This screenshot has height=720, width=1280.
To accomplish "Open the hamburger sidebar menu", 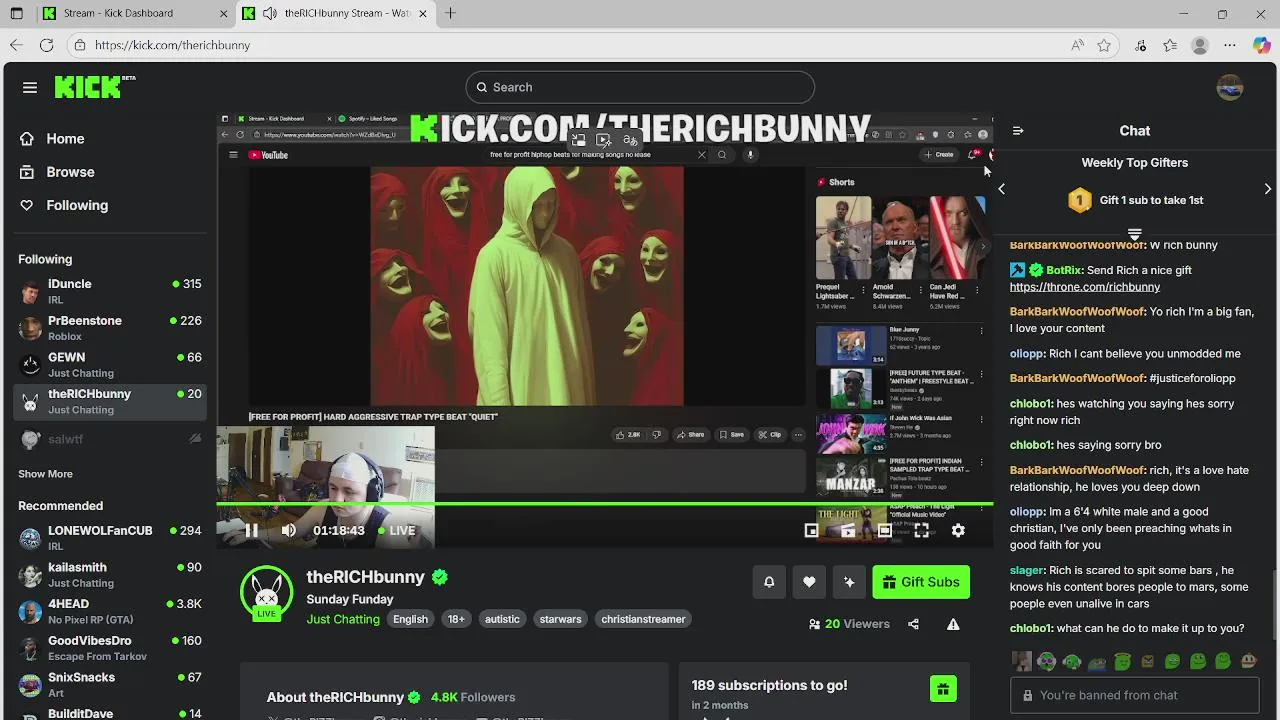I will [30, 87].
